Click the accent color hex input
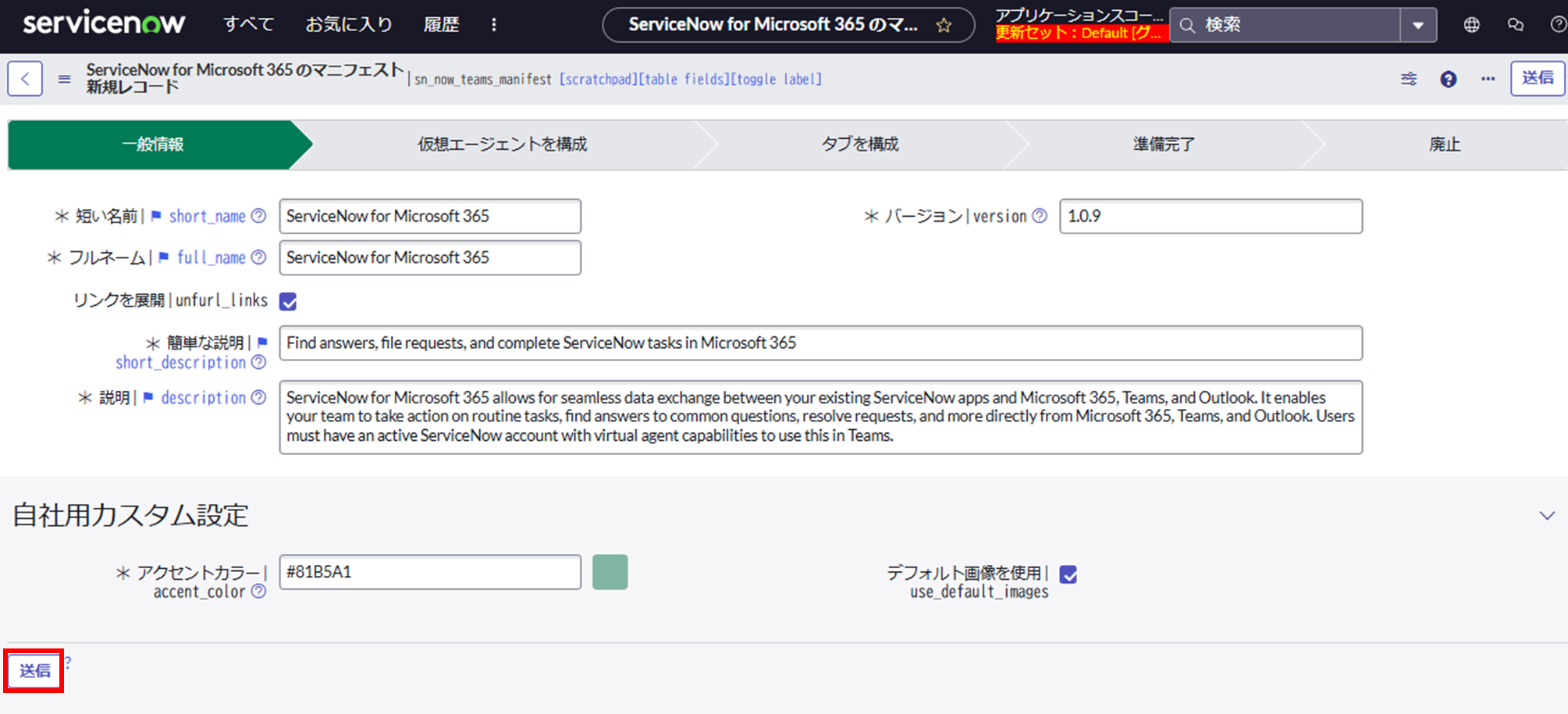 (430, 572)
